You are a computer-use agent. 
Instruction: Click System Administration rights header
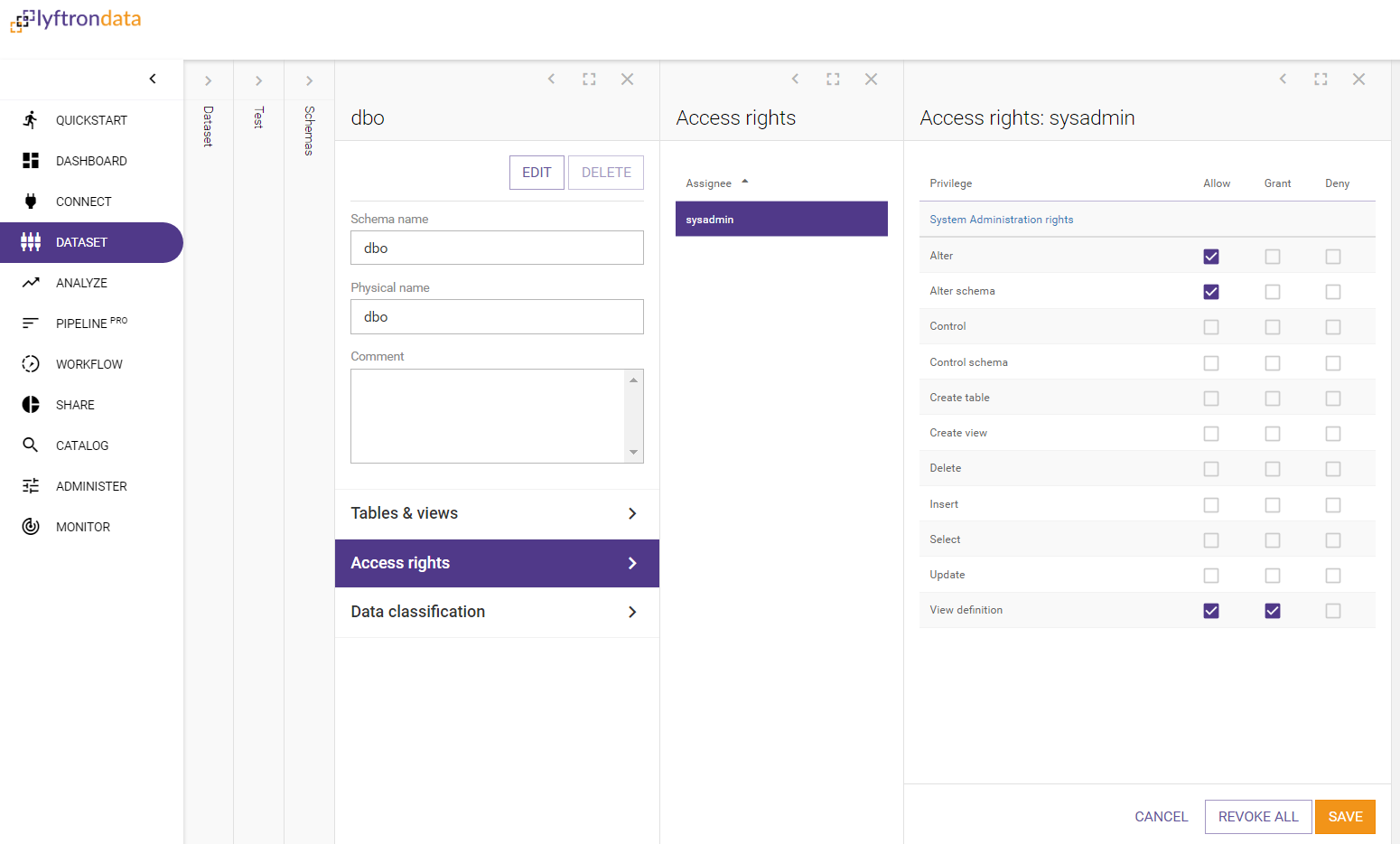pos(1001,220)
